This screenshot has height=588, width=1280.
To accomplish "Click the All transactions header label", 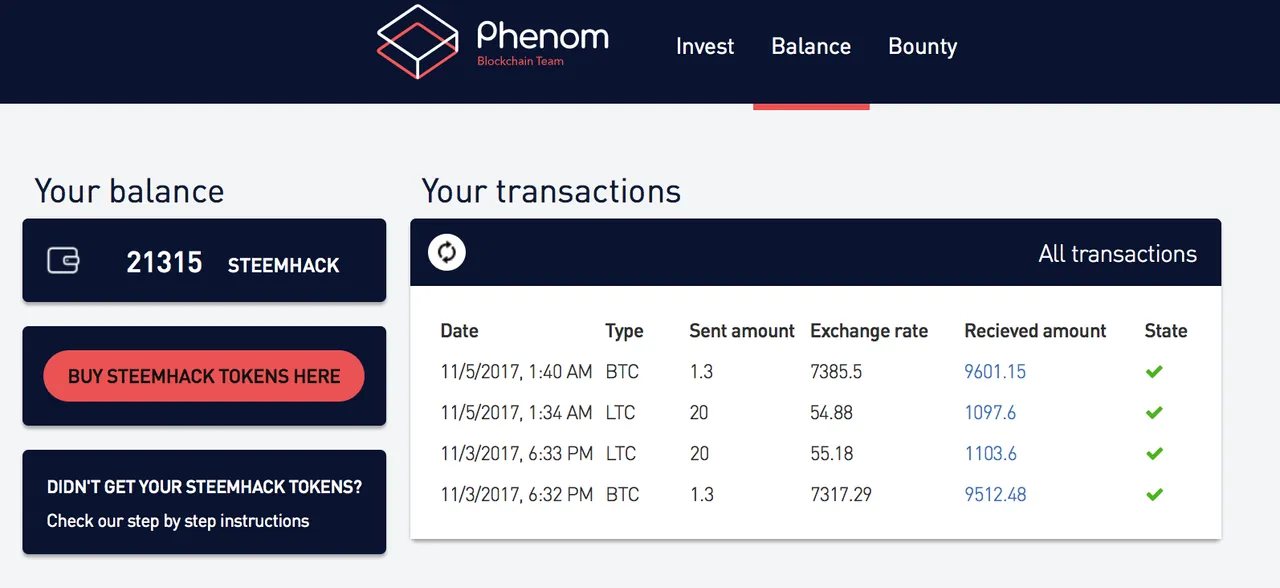I will pyautogui.click(x=1118, y=254).
